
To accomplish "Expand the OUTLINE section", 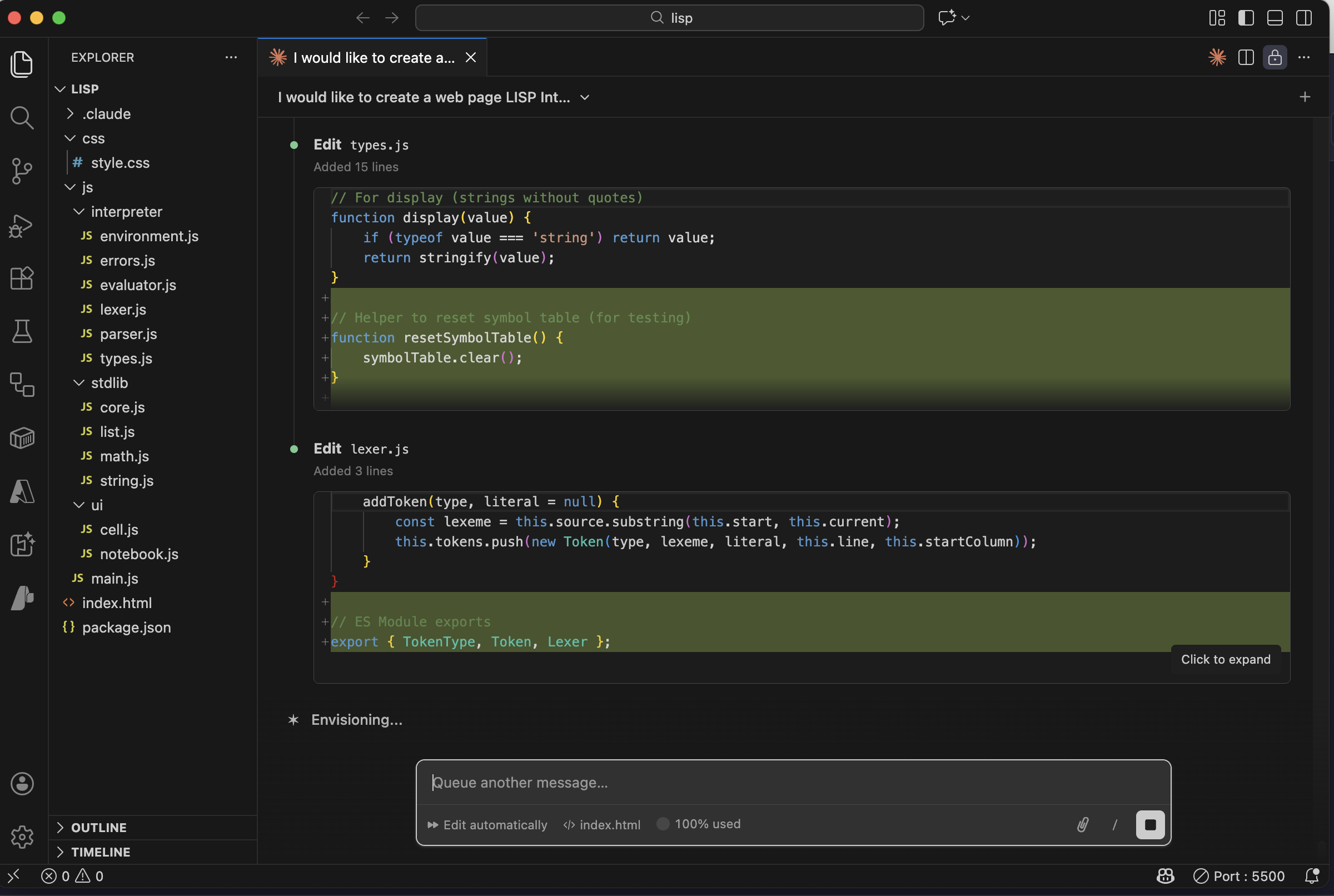I will coord(98,827).
